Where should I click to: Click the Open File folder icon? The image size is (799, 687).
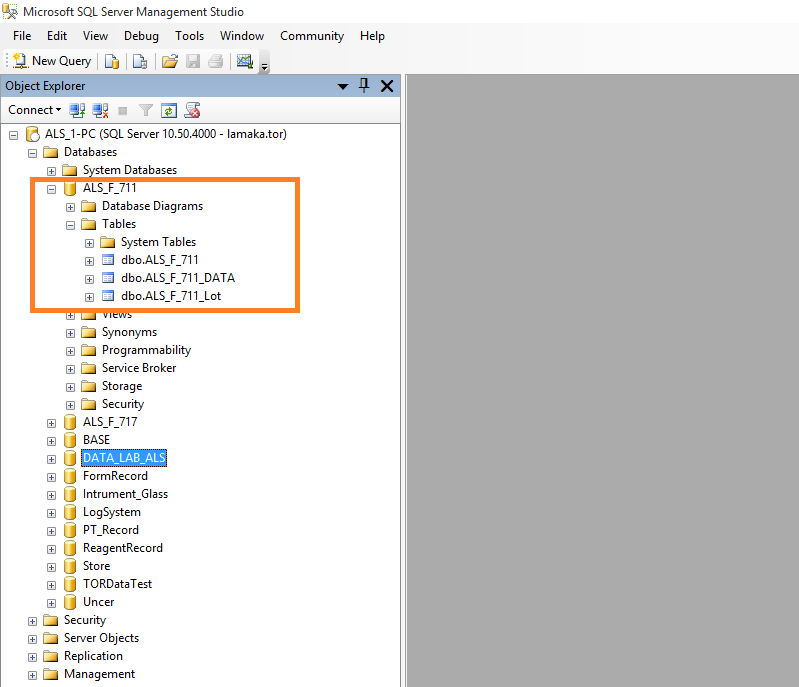(170, 62)
